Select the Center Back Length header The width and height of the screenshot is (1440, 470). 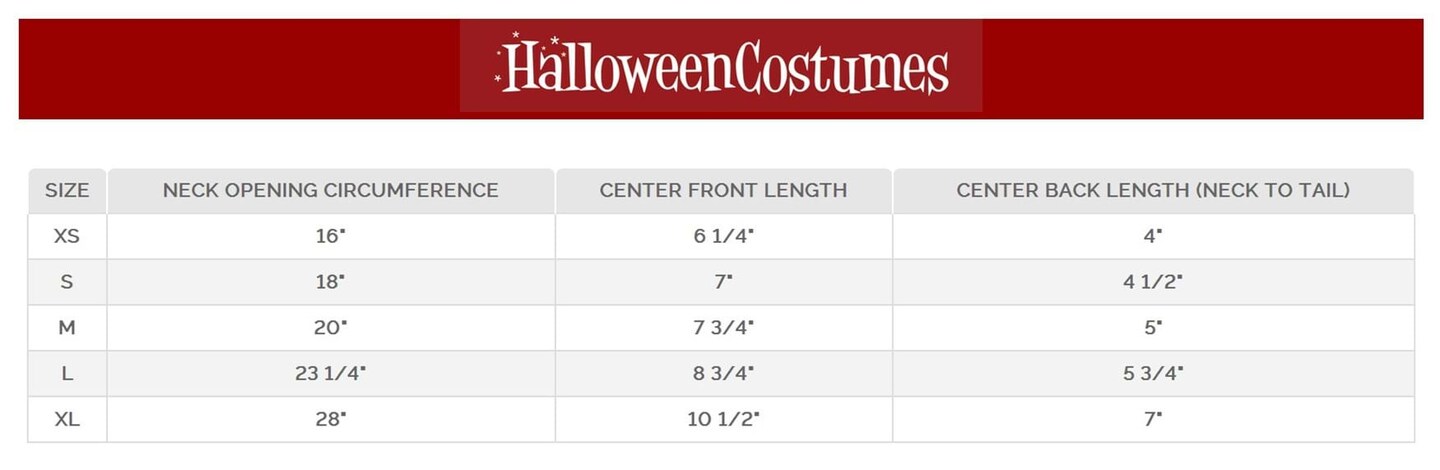click(1153, 190)
